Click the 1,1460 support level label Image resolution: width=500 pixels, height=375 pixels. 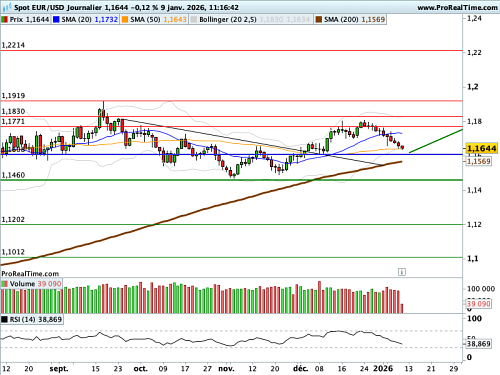(x=13, y=175)
